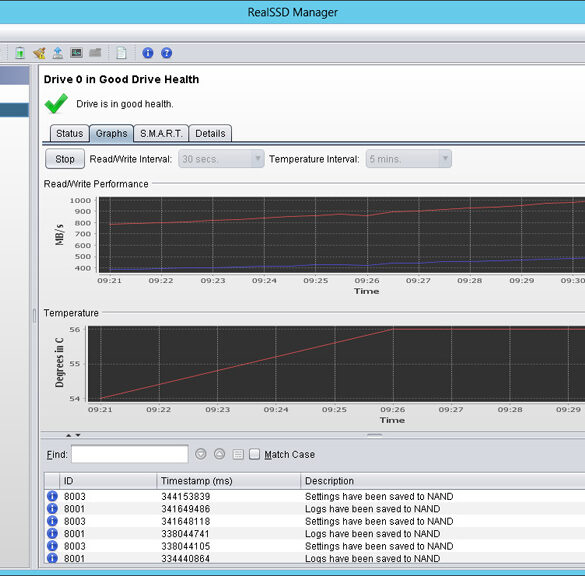Image resolution: width=585 pixels, height=576 pixels.
Task: Select timestamp cell 341649486
Action: [186, 509]
